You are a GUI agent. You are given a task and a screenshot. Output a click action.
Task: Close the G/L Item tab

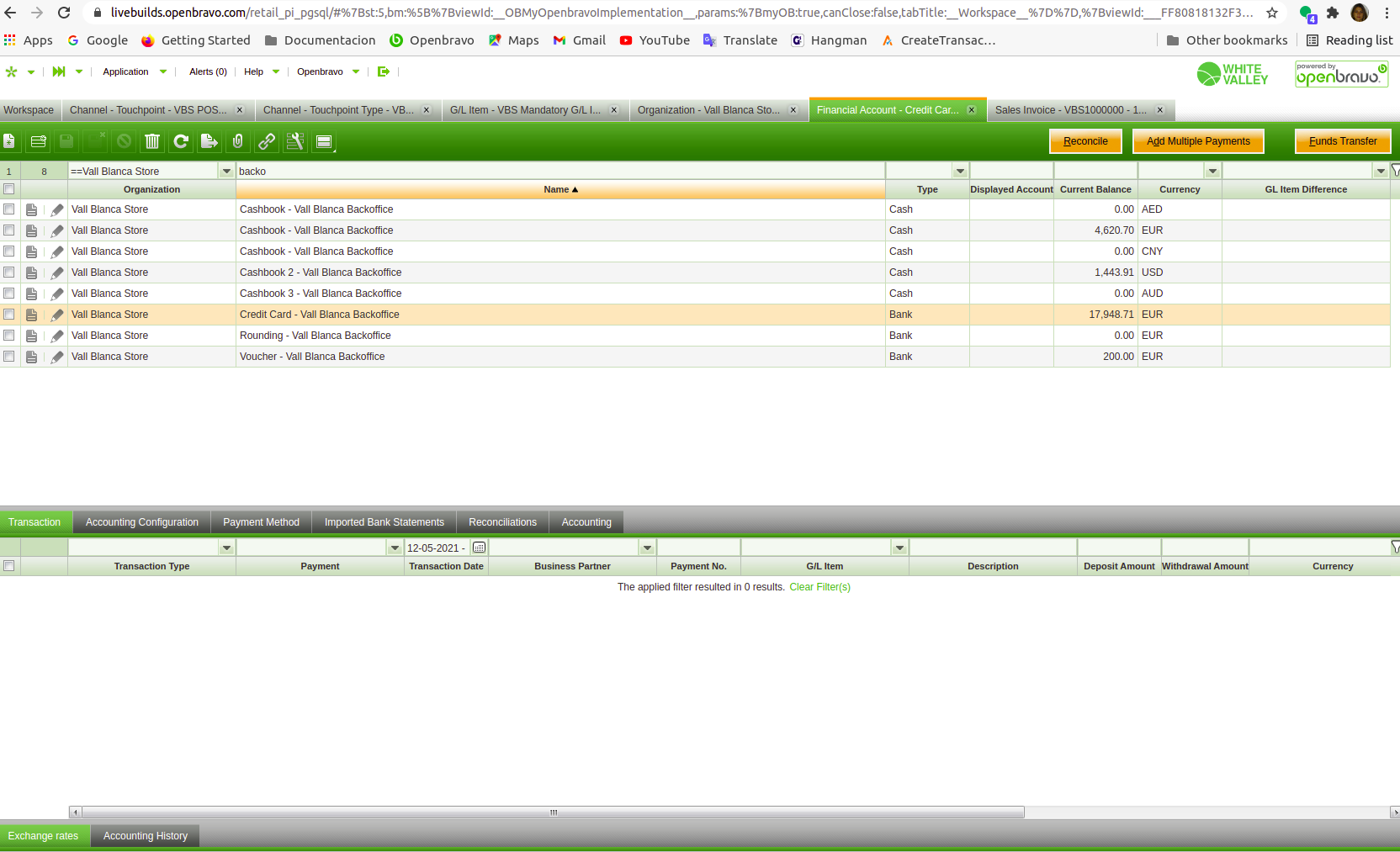coord(614,110)
